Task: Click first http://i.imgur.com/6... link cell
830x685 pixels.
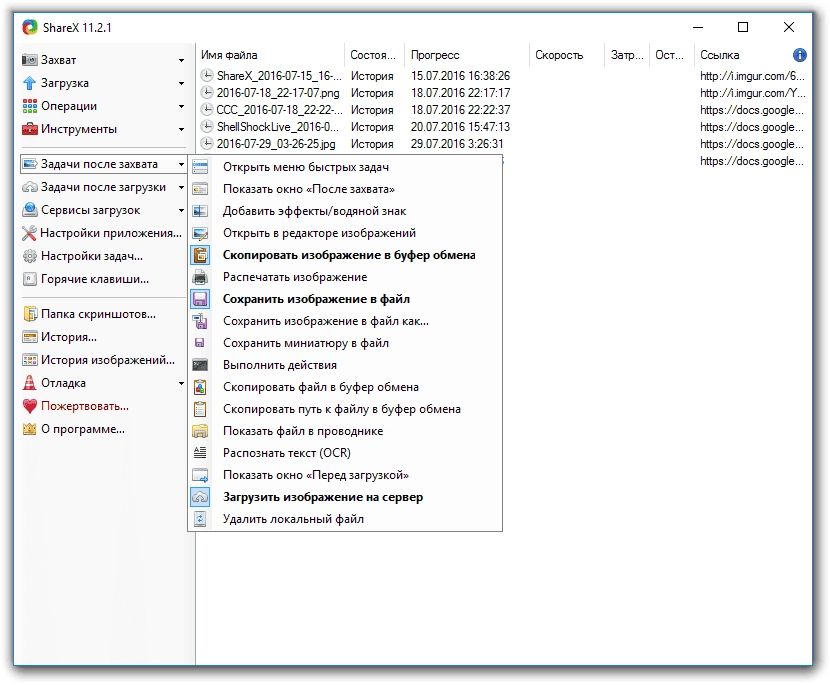Action: (752, 76)
